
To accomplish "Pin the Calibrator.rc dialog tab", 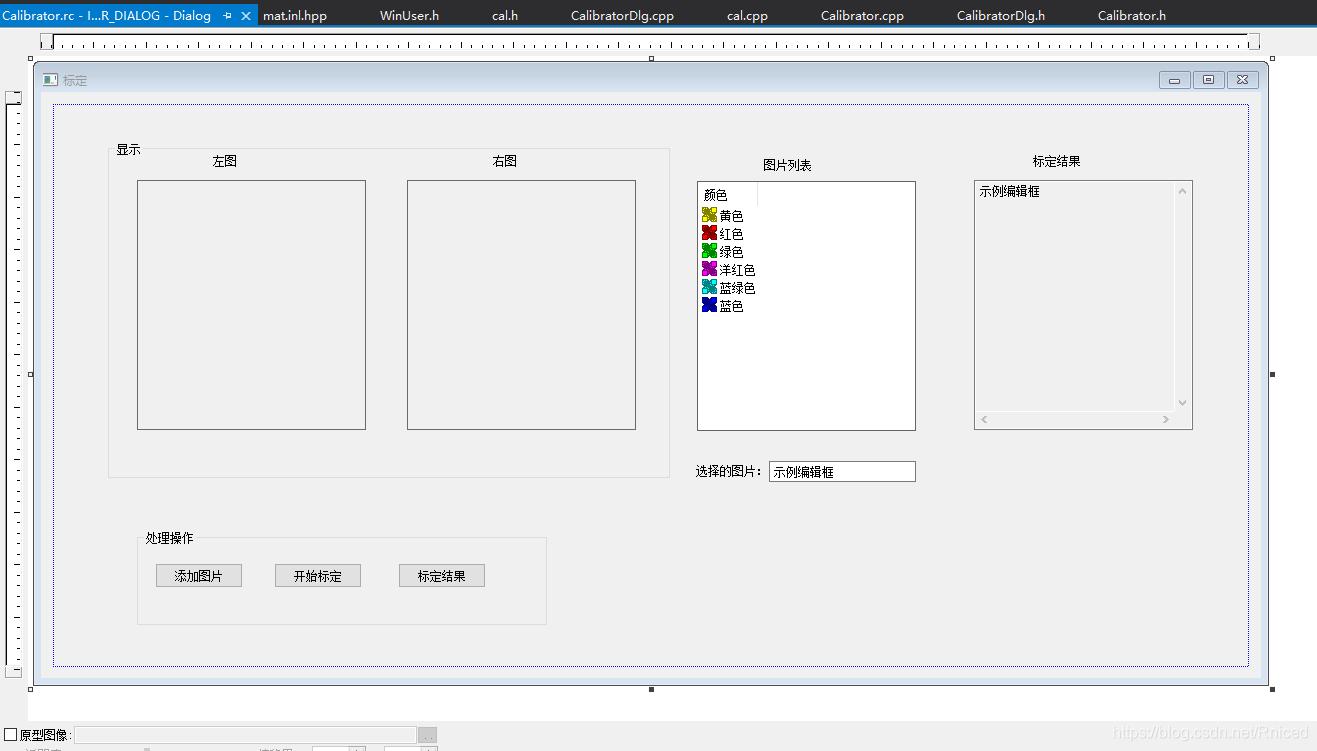I will coord(228,16).
